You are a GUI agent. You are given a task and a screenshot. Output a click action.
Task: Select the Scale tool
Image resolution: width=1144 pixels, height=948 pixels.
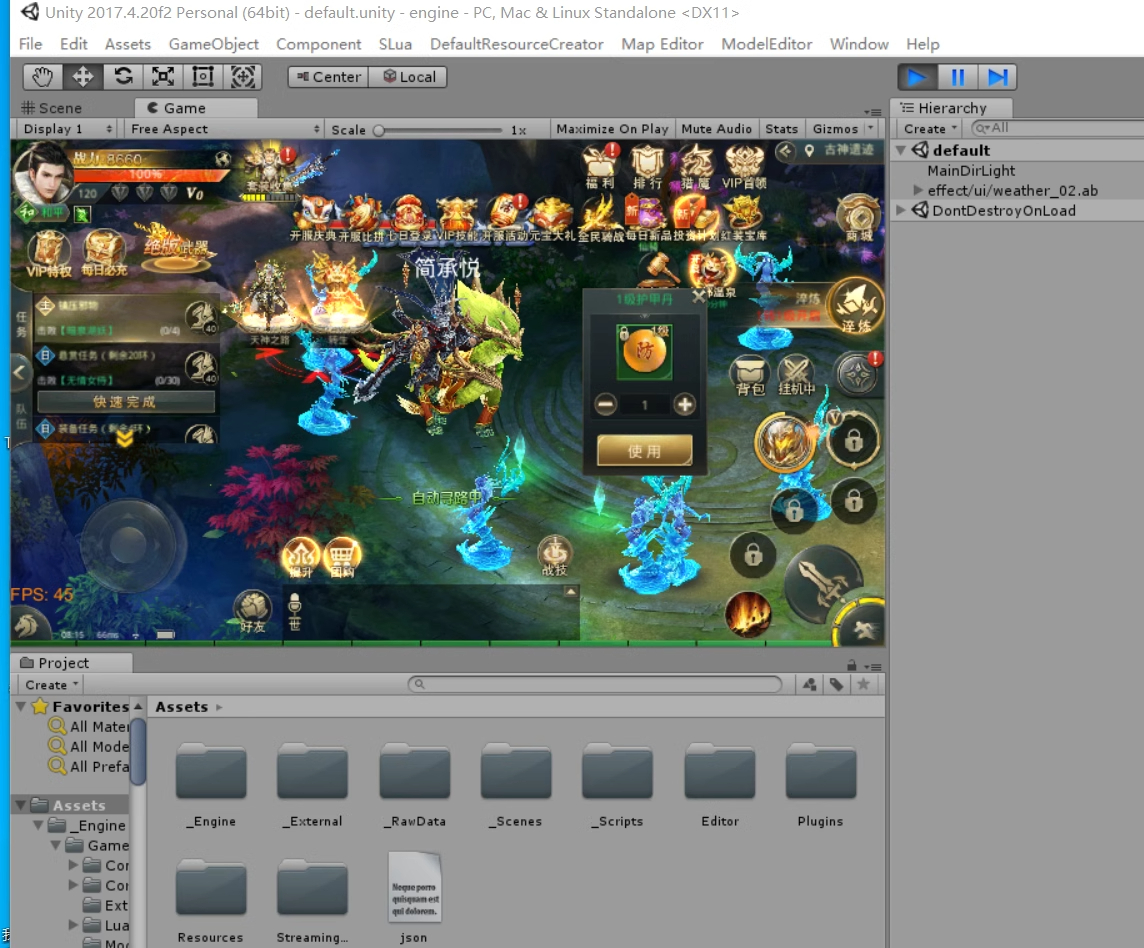(163, 77)
